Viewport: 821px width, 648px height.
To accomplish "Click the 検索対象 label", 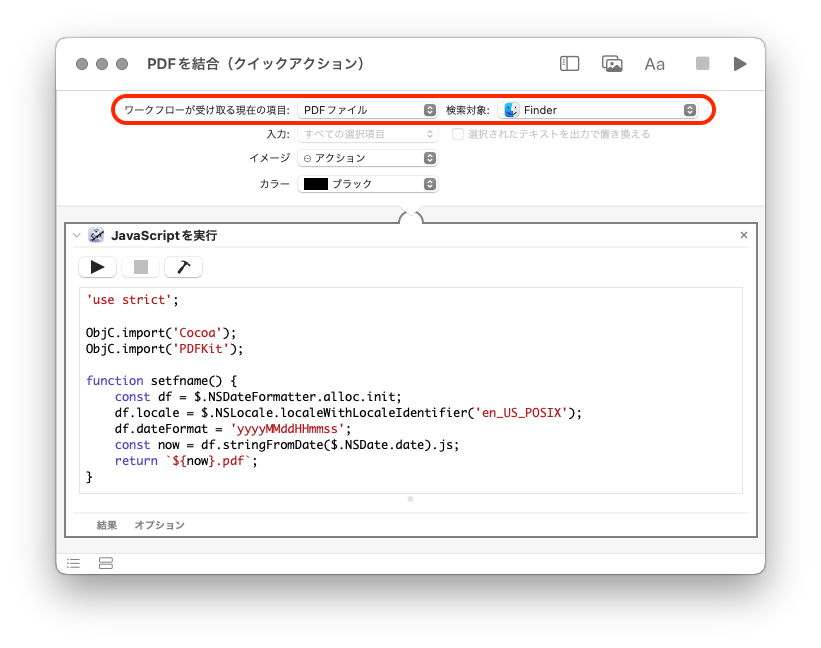I will coord(468,110).
